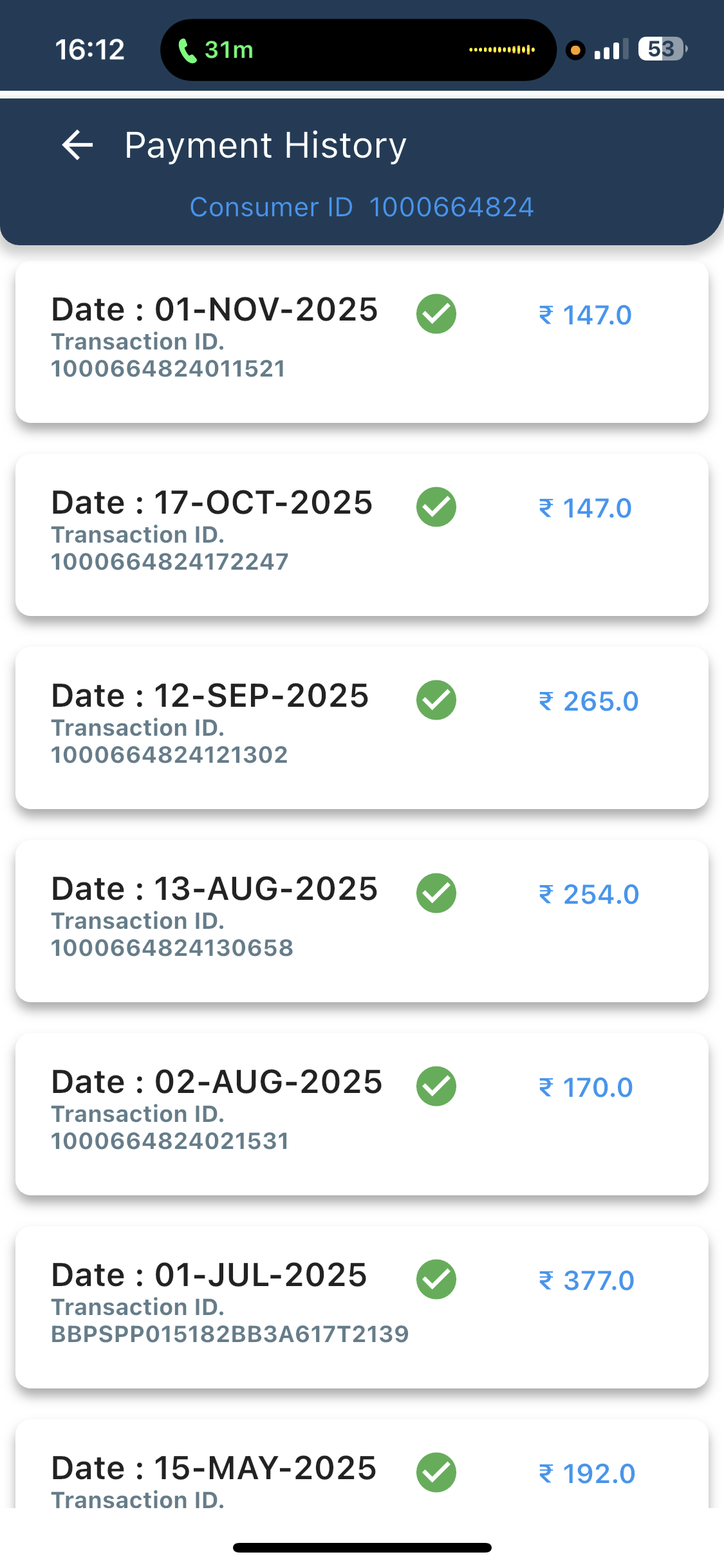This screenshot has width=724, height=1568.
Task: Tap the home indicator bar
Action: 362,1547
